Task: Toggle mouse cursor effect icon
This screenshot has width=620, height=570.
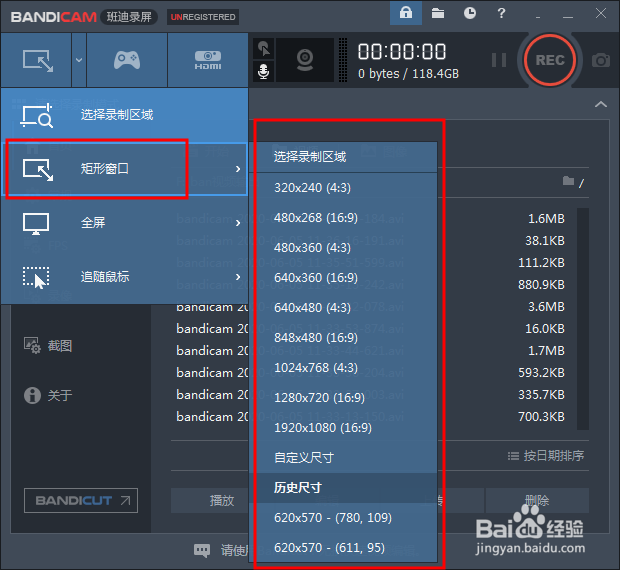Action: click(x=263, y=49)
